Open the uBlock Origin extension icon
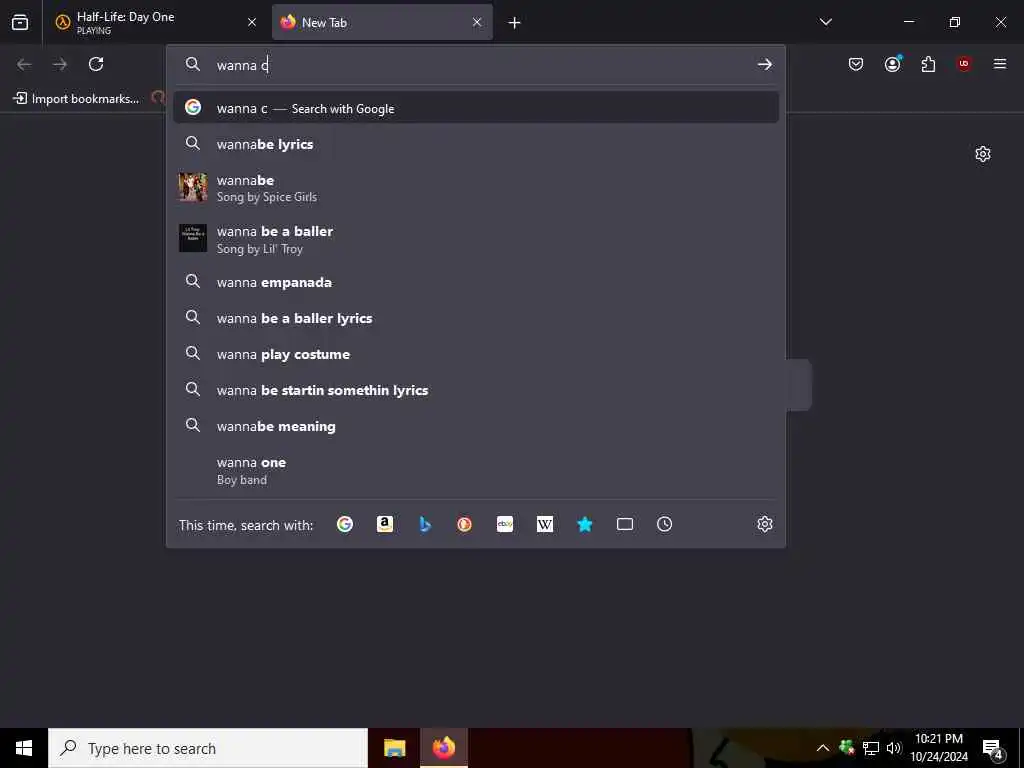Viewport: 1024px width, 768px height. (964, 64)
